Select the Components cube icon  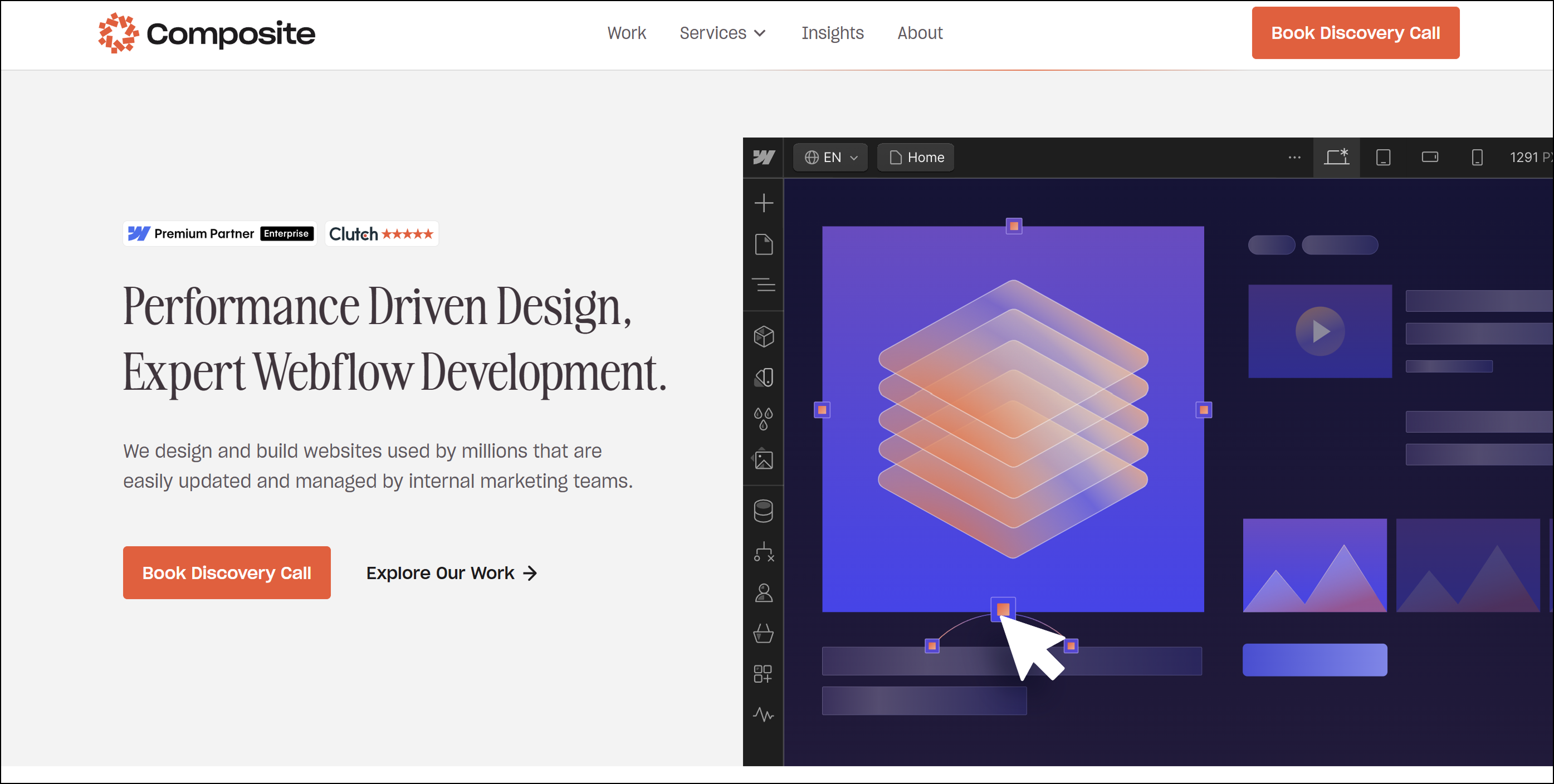pos(763,336)
